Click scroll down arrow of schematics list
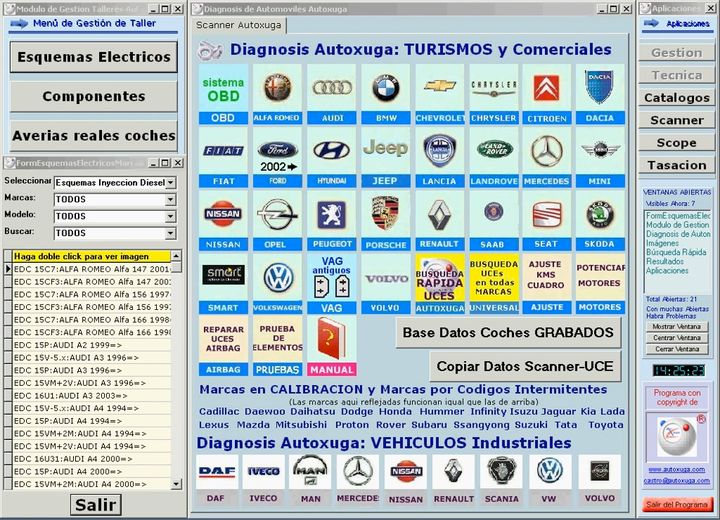The image size is (720, 520). [x=176, y=484]
